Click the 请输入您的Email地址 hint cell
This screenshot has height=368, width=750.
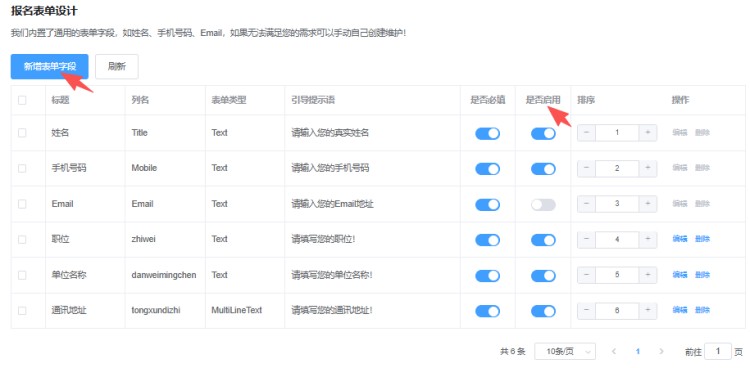(x=332, y=204)
